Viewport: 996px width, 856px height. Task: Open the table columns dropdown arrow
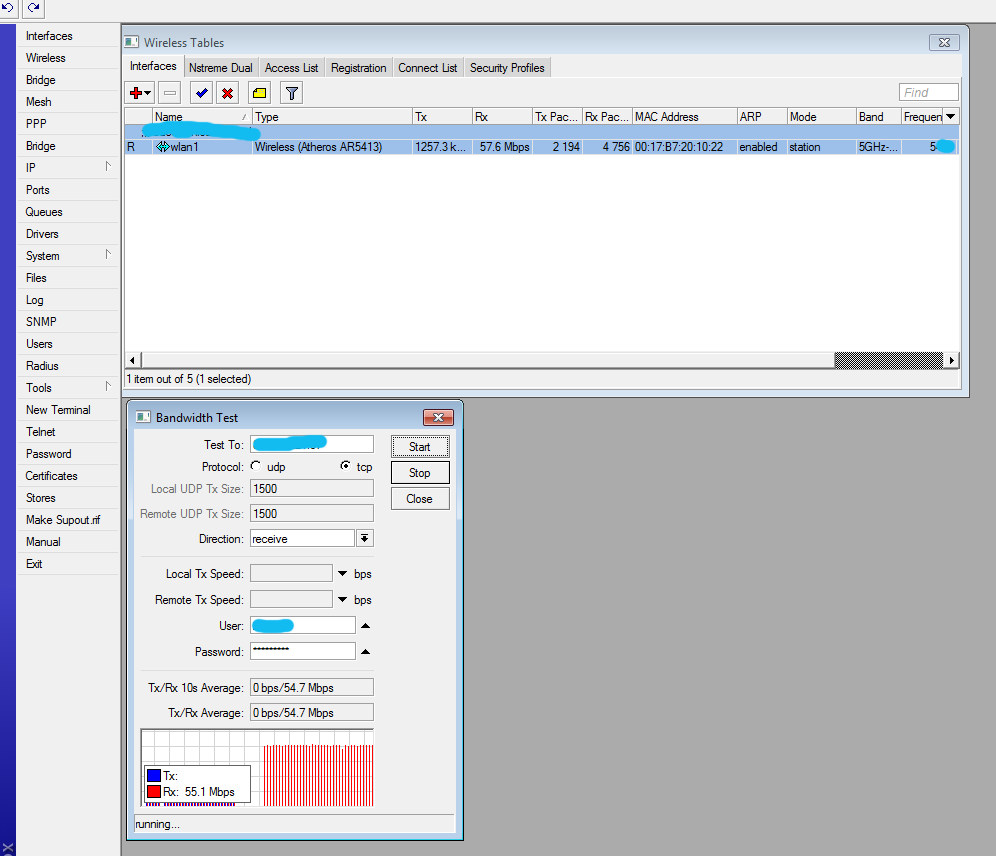pos(950,117)
